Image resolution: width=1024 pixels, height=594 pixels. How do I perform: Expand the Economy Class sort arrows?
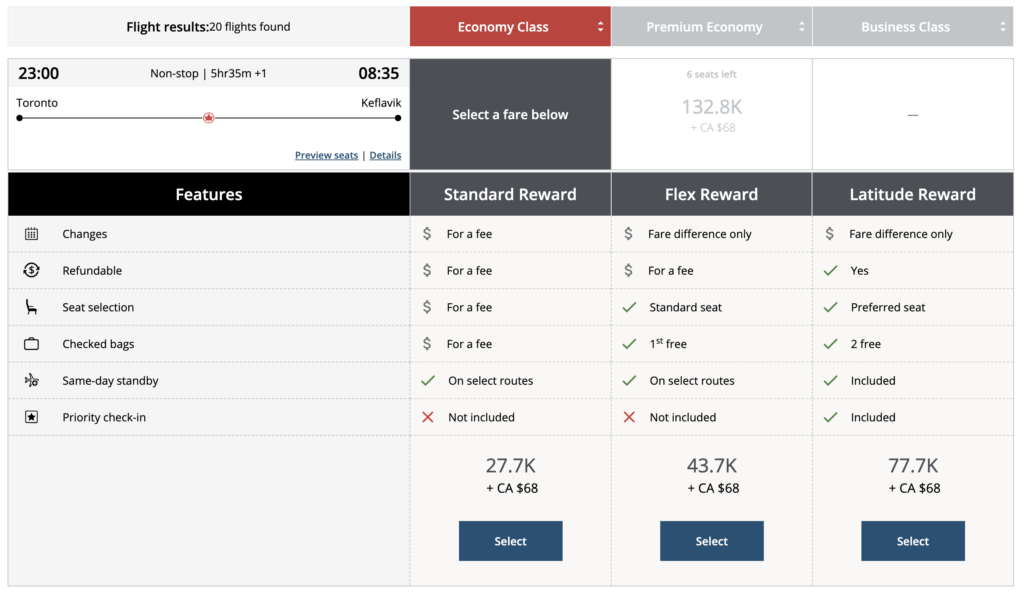click(x=601, y=27)
